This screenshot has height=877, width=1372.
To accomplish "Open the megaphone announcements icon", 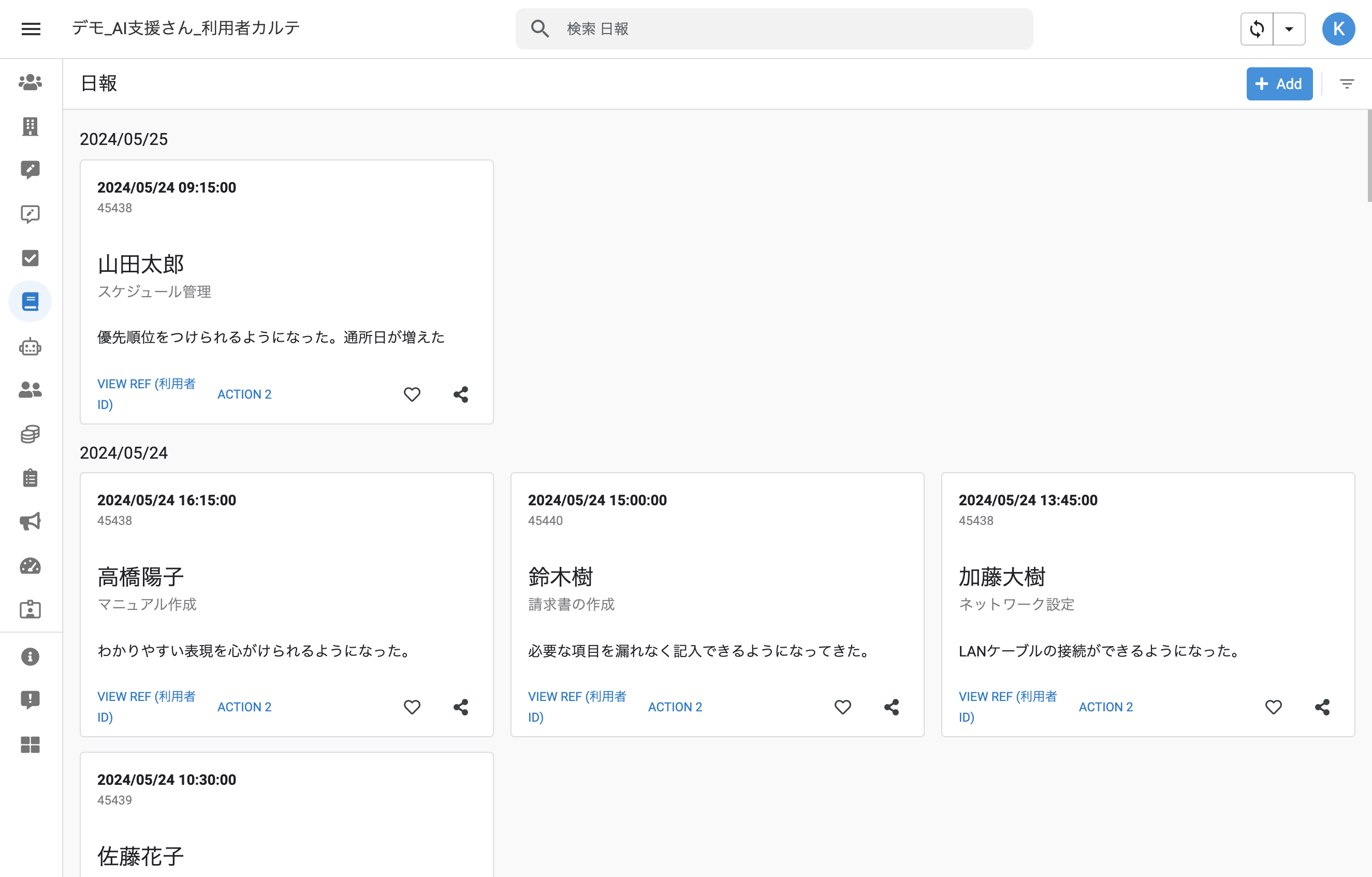I will [x=30, y=521].
